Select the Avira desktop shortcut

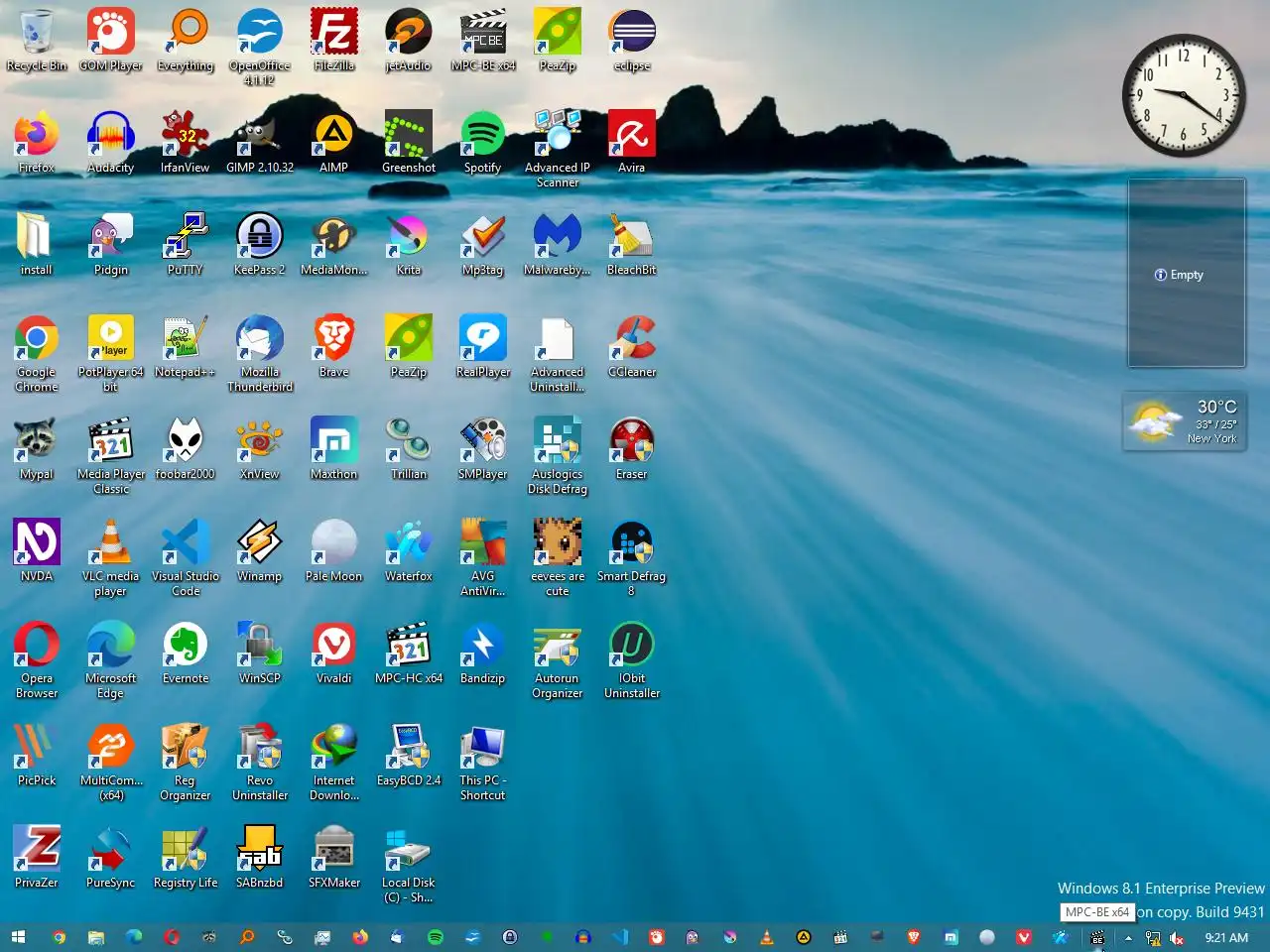pos(632,143)
